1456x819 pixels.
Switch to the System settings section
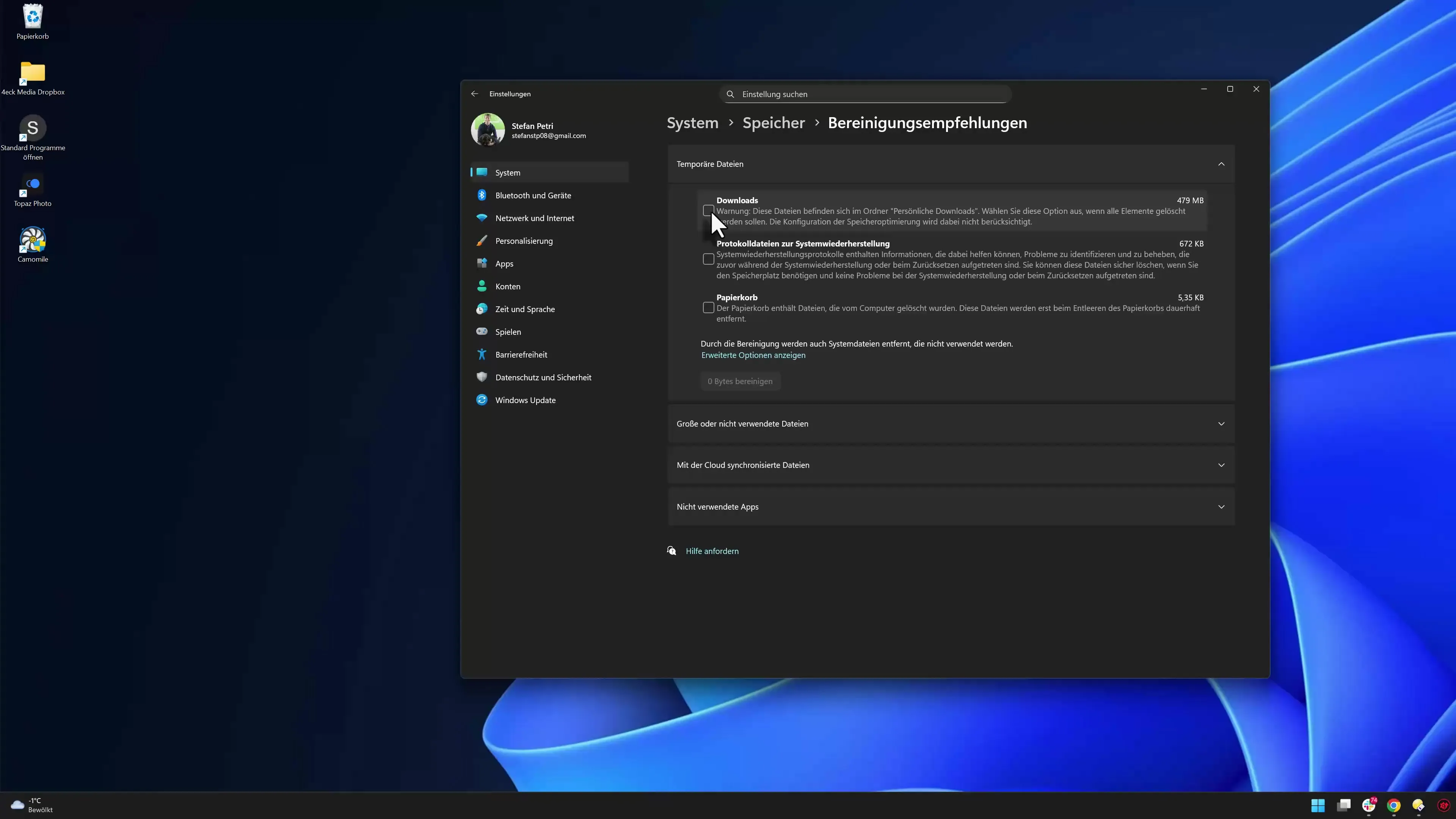tap(507, 173)
